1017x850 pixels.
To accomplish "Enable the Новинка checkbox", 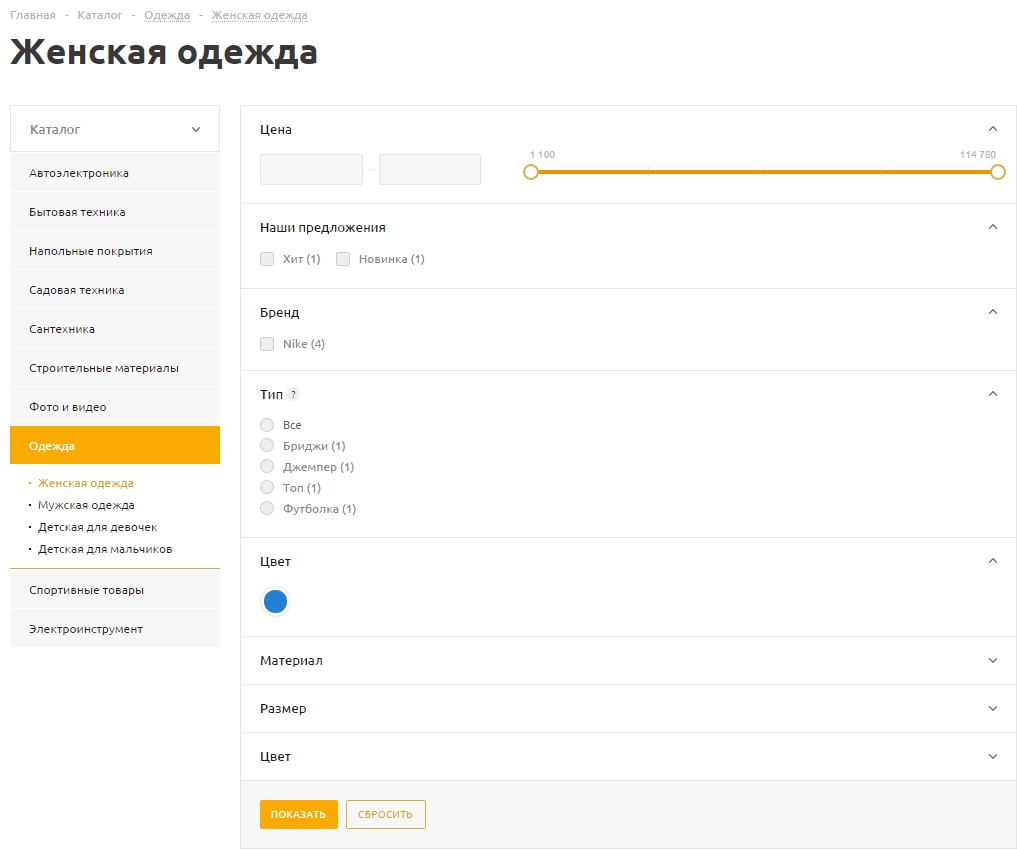I will click(343, 259).
